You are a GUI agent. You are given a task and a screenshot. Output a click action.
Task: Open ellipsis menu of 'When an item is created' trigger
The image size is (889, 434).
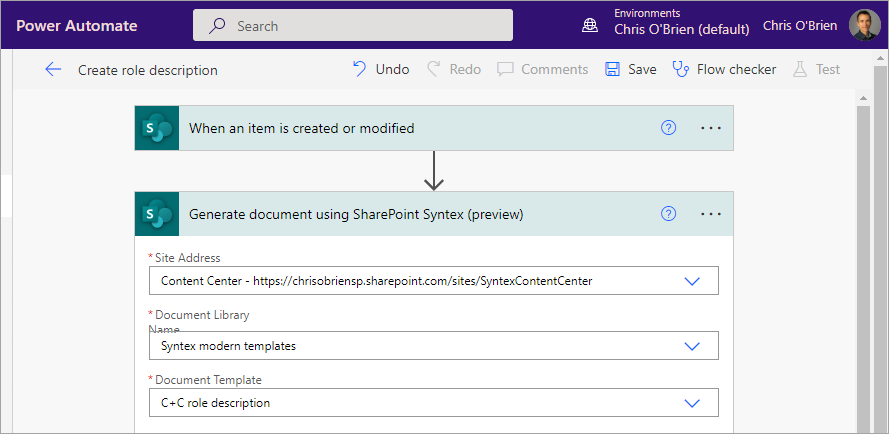click(710, 128)
